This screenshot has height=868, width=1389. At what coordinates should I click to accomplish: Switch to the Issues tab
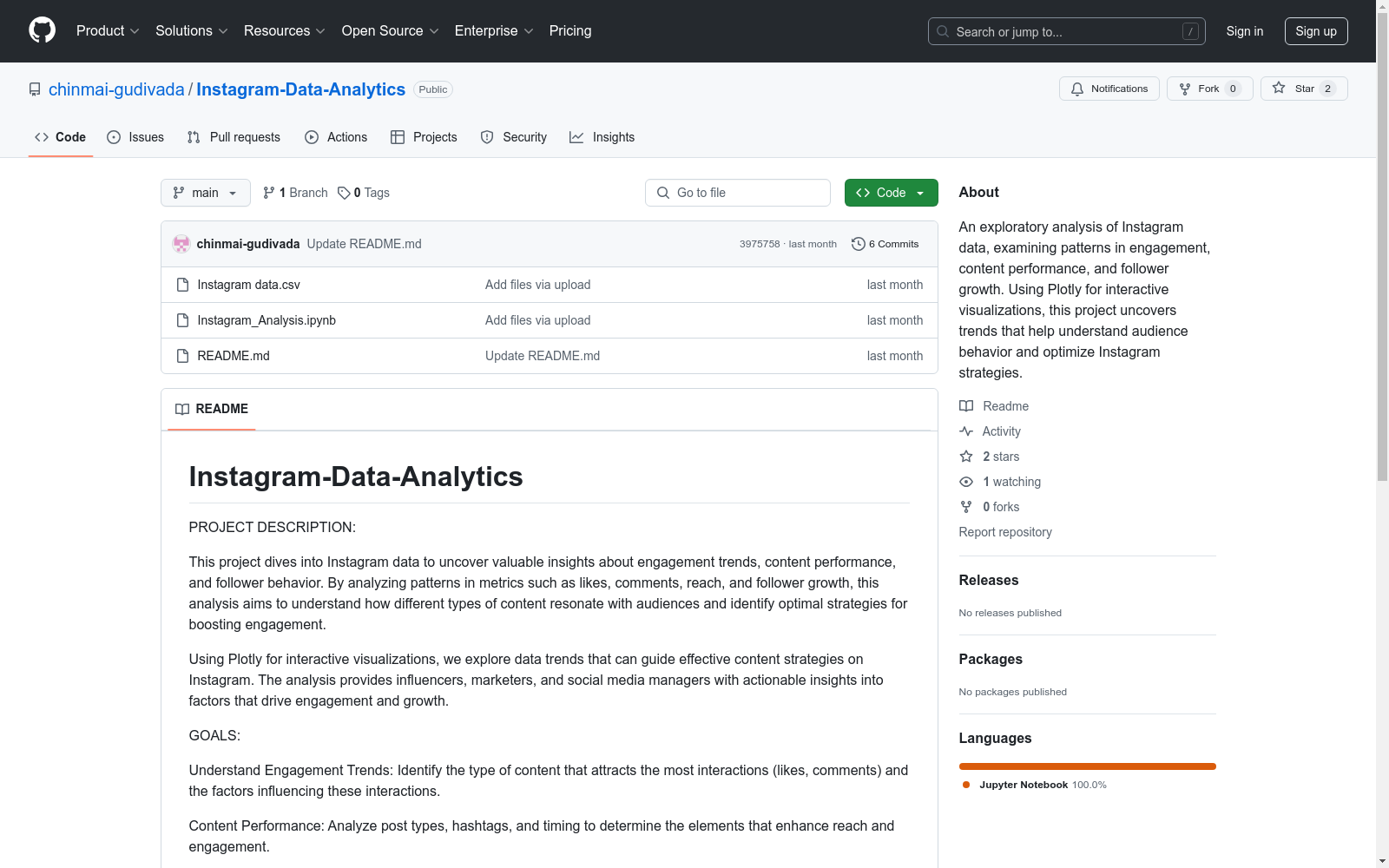[x=135, y=137]
